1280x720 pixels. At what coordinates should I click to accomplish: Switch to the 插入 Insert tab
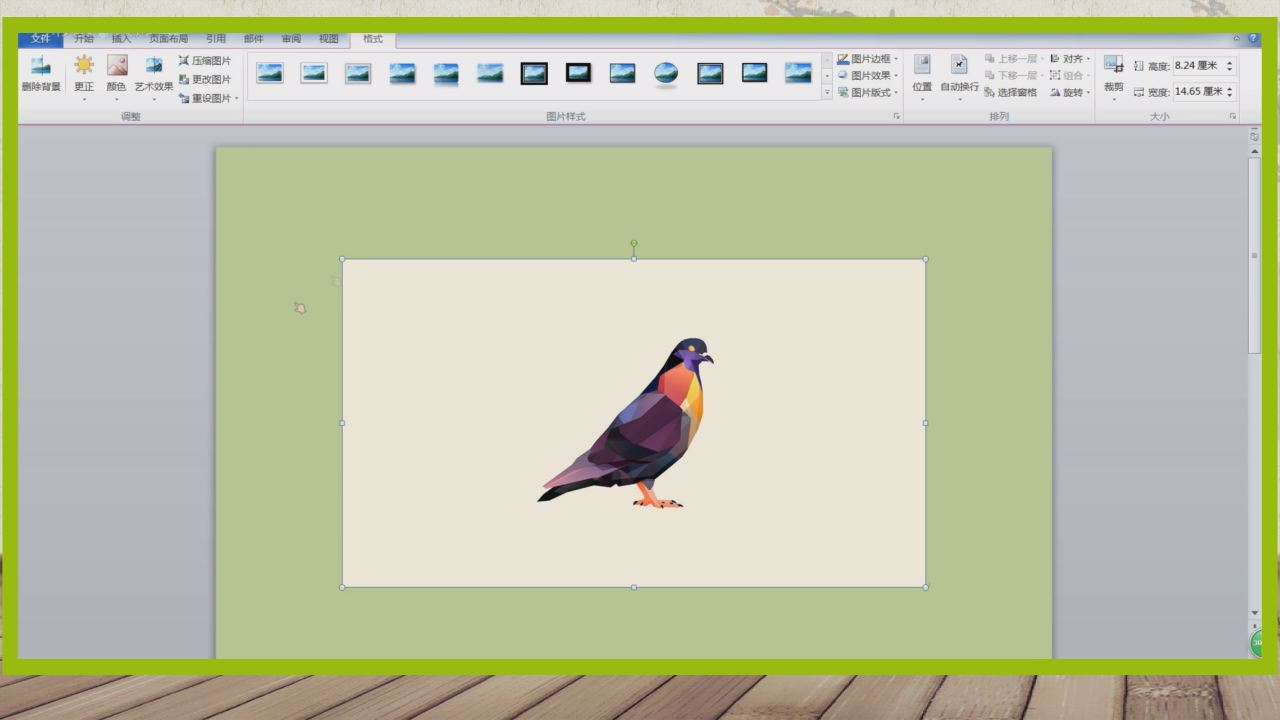121,39
